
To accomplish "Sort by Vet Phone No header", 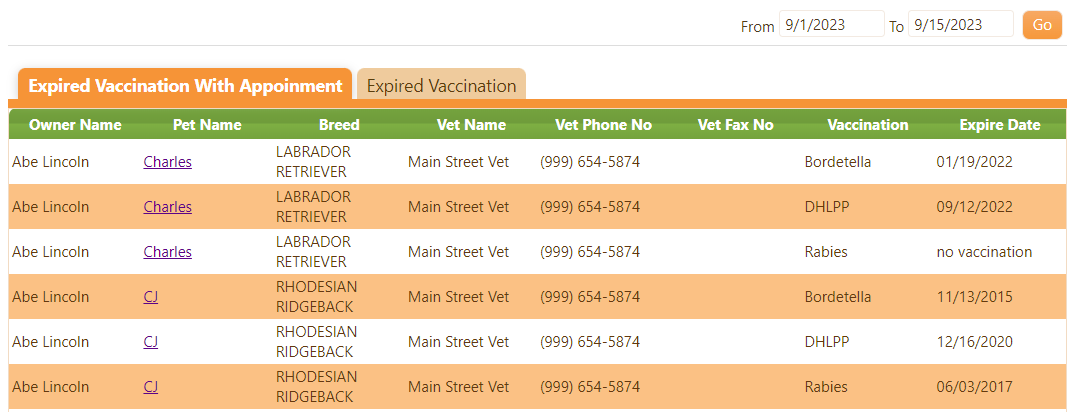I will point(604,125).
